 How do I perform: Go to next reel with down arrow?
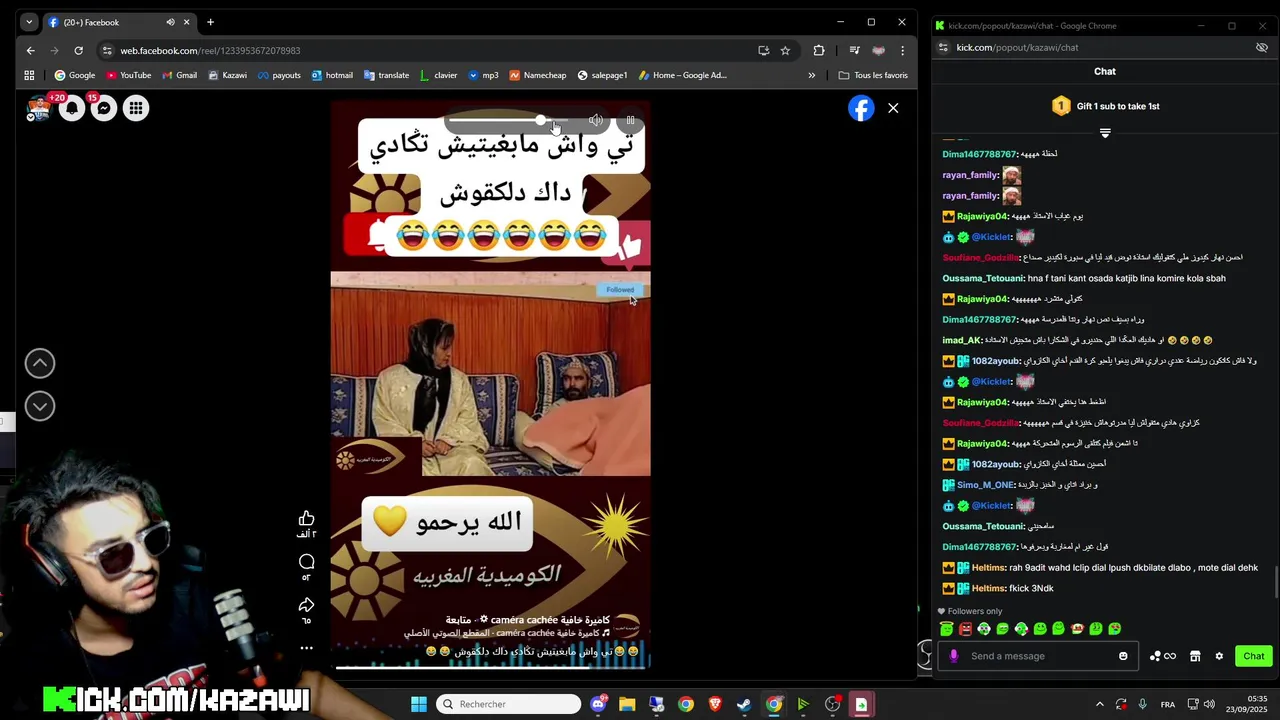coord(40,405)
